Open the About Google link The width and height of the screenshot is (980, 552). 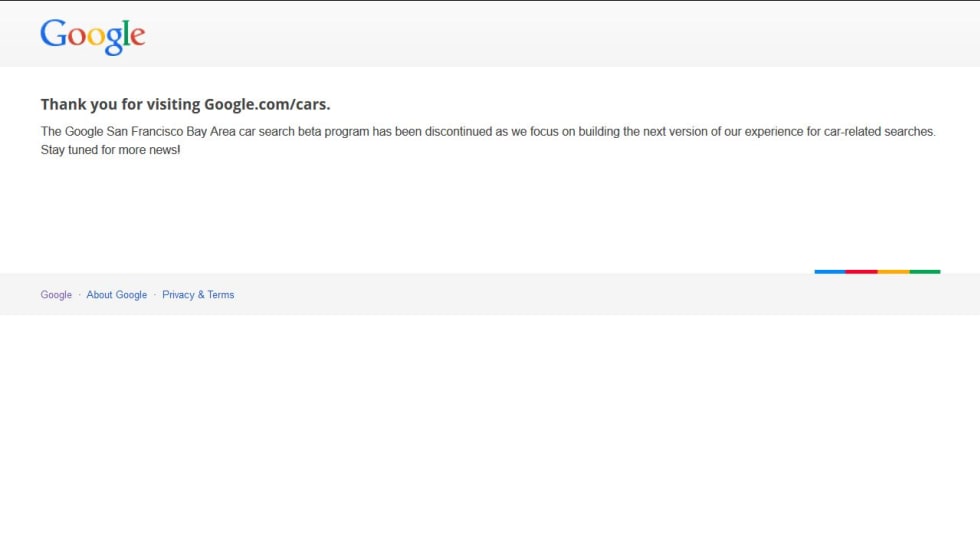click(x=116, y=295)
